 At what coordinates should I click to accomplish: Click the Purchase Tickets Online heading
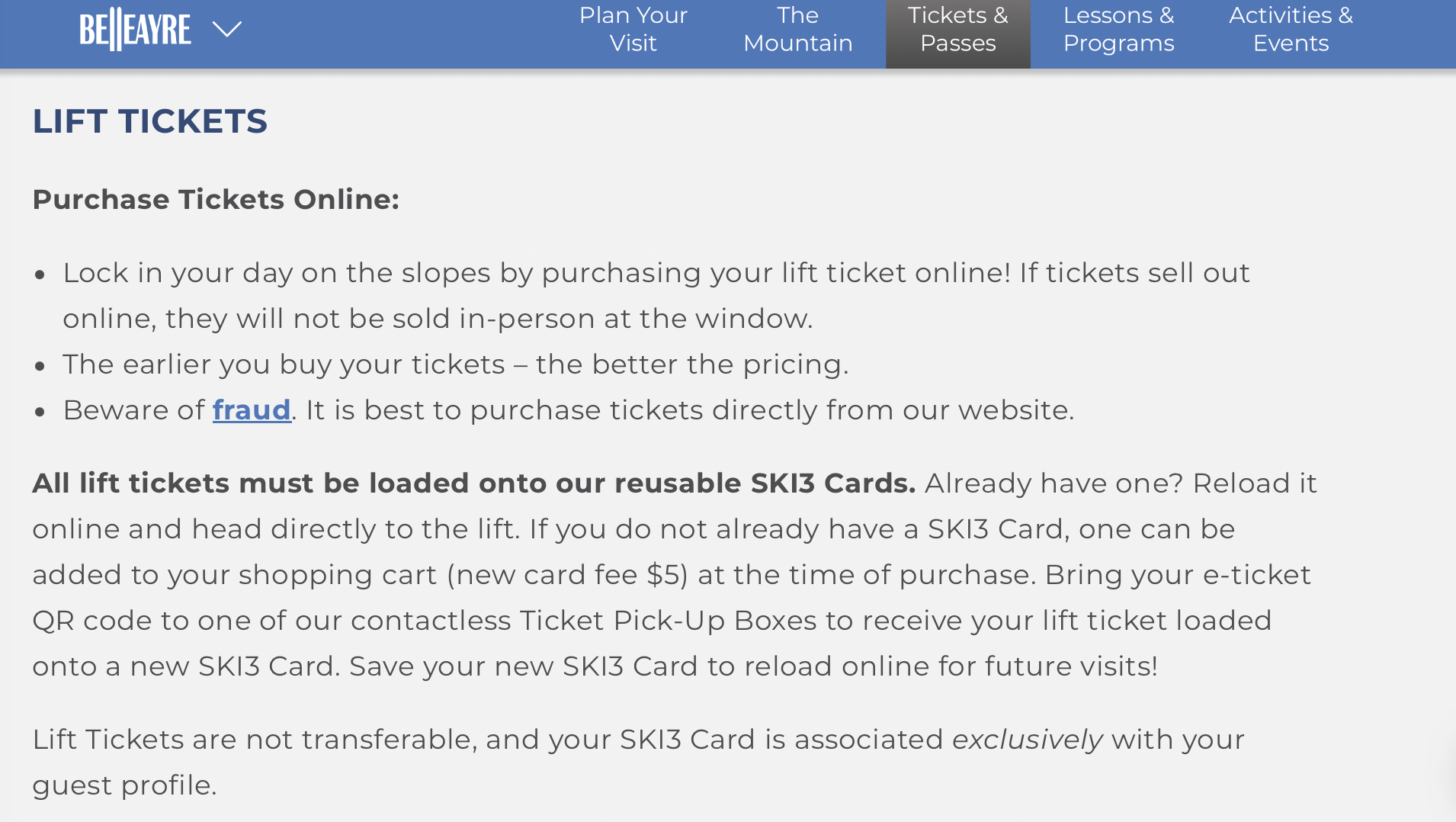(216, 199)
